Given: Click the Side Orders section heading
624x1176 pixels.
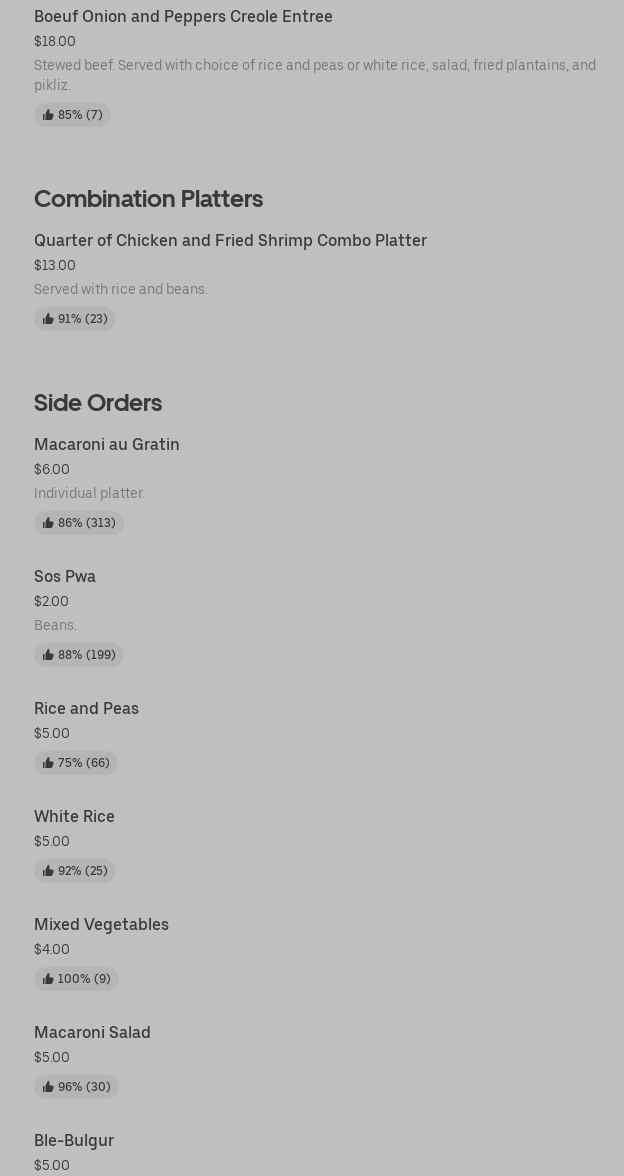Looking at the screenshot, I should (98, 402).
